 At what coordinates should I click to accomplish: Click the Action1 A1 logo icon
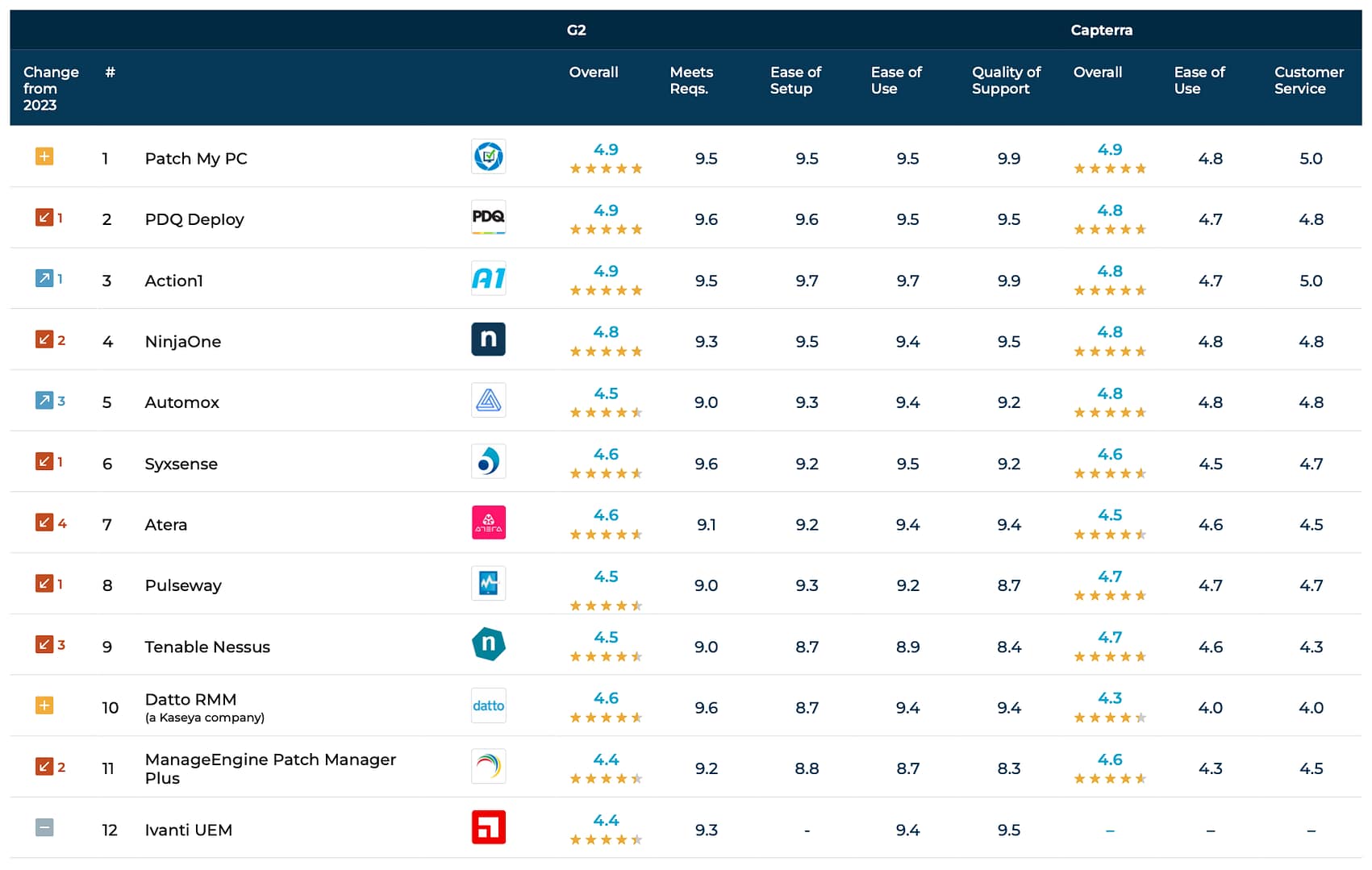(x=488, y=279)
